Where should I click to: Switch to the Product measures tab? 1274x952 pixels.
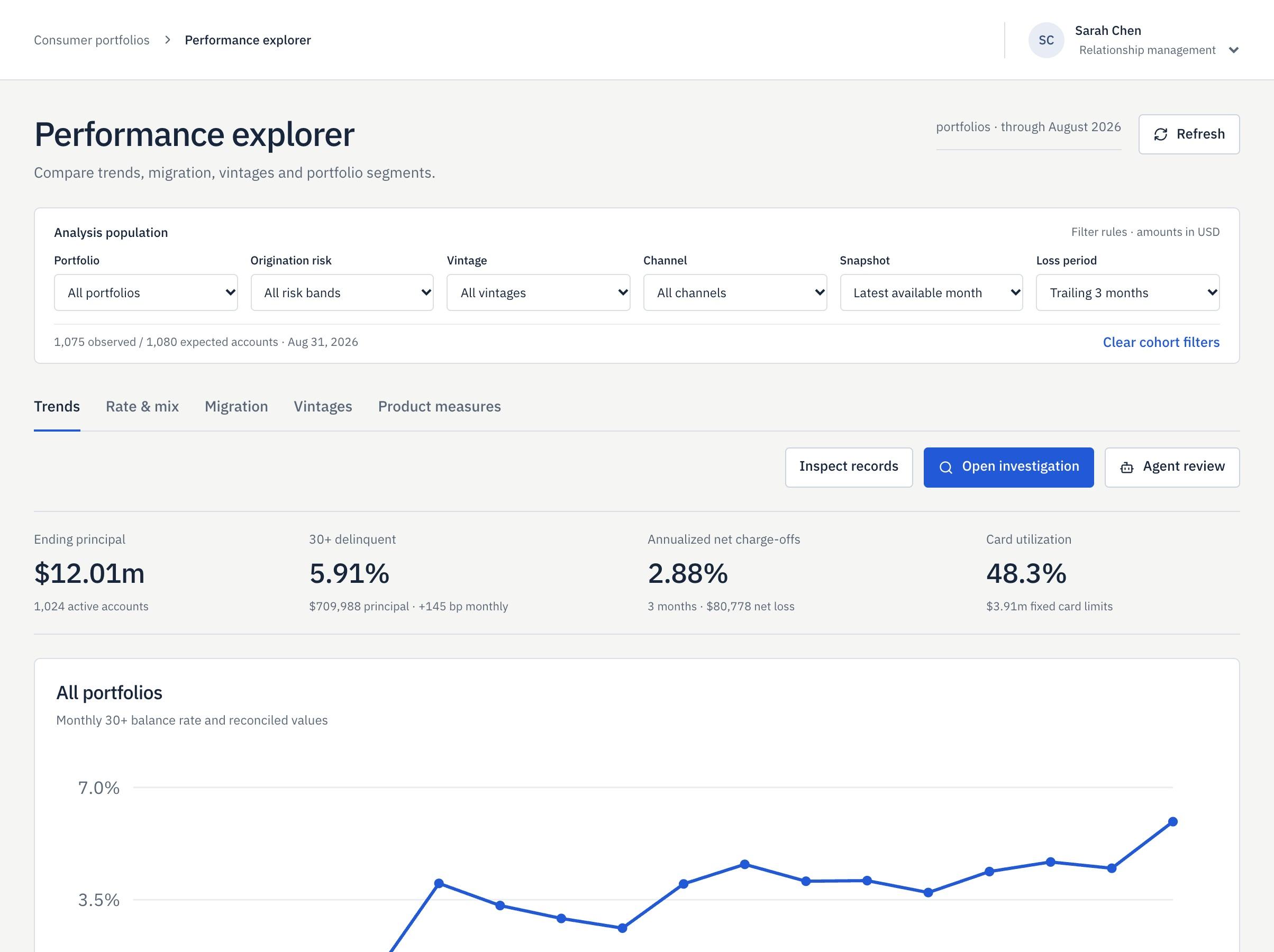point(440,407)
